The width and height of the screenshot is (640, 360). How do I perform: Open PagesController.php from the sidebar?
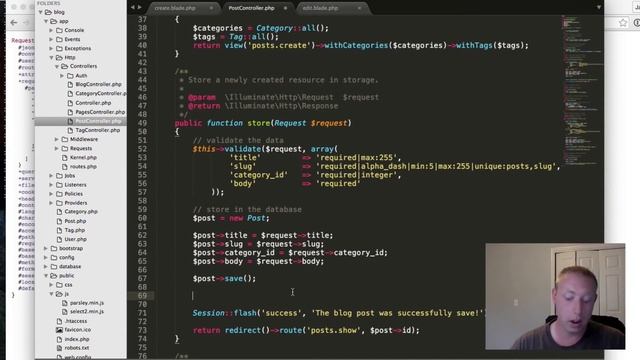tap(100, 112)
